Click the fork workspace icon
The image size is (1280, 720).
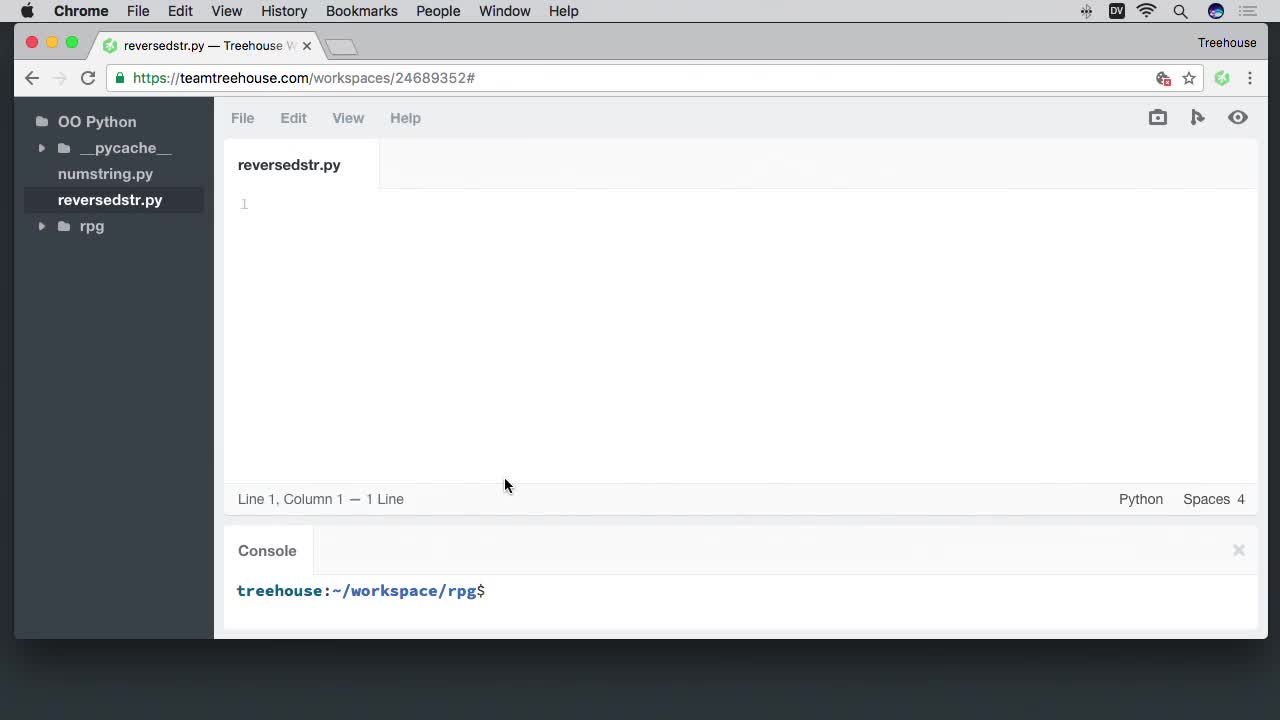(x=1198, y=117)
